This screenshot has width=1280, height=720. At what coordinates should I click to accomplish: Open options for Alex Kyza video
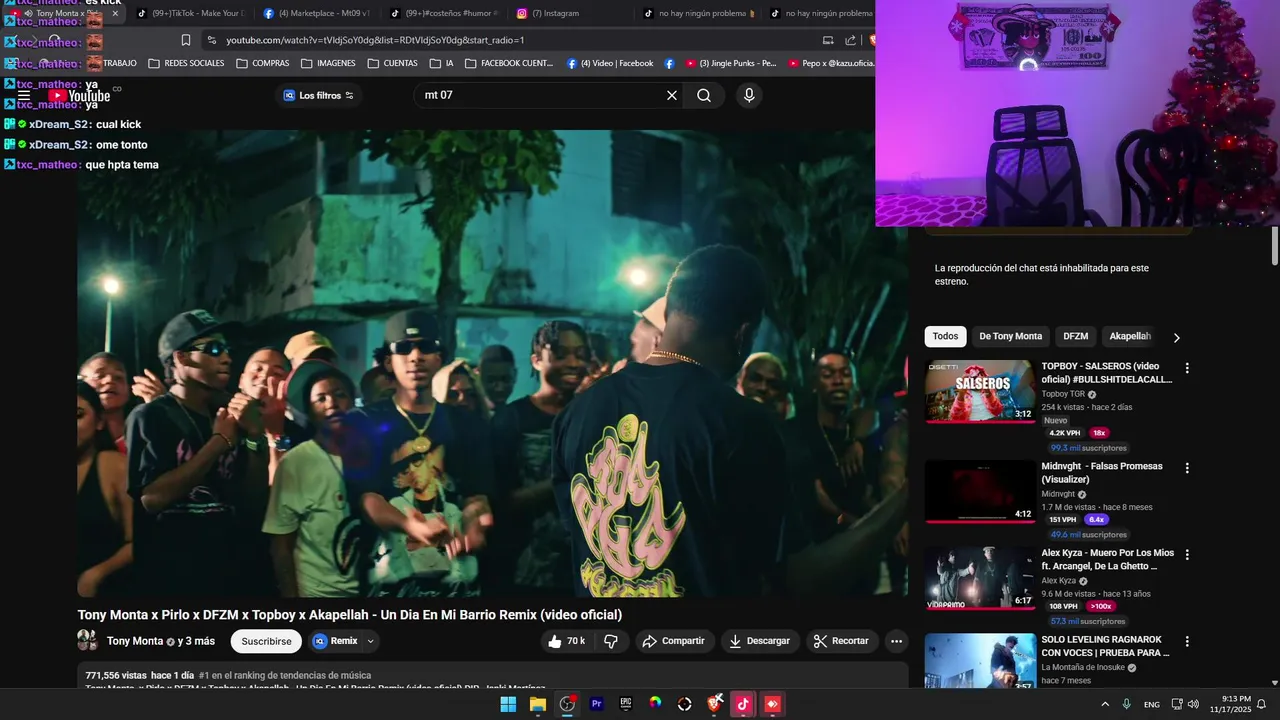(1187, 554)
